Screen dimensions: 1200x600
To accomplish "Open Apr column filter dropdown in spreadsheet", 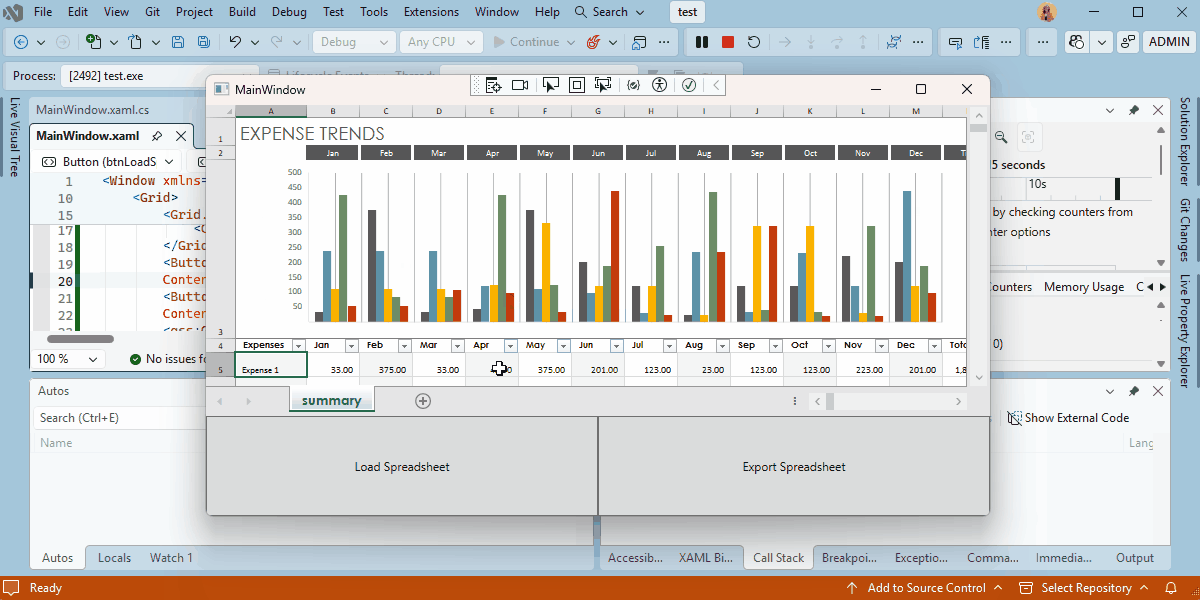I will tap(510, 346).
